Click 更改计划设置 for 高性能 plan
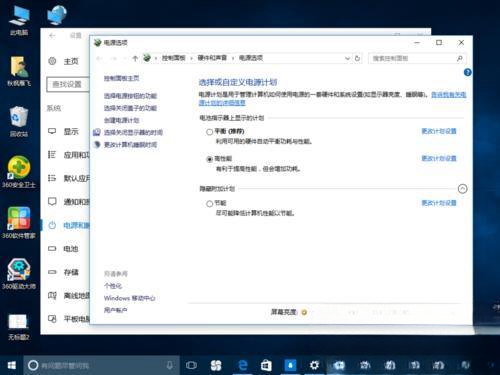 (x=439, y=158)
